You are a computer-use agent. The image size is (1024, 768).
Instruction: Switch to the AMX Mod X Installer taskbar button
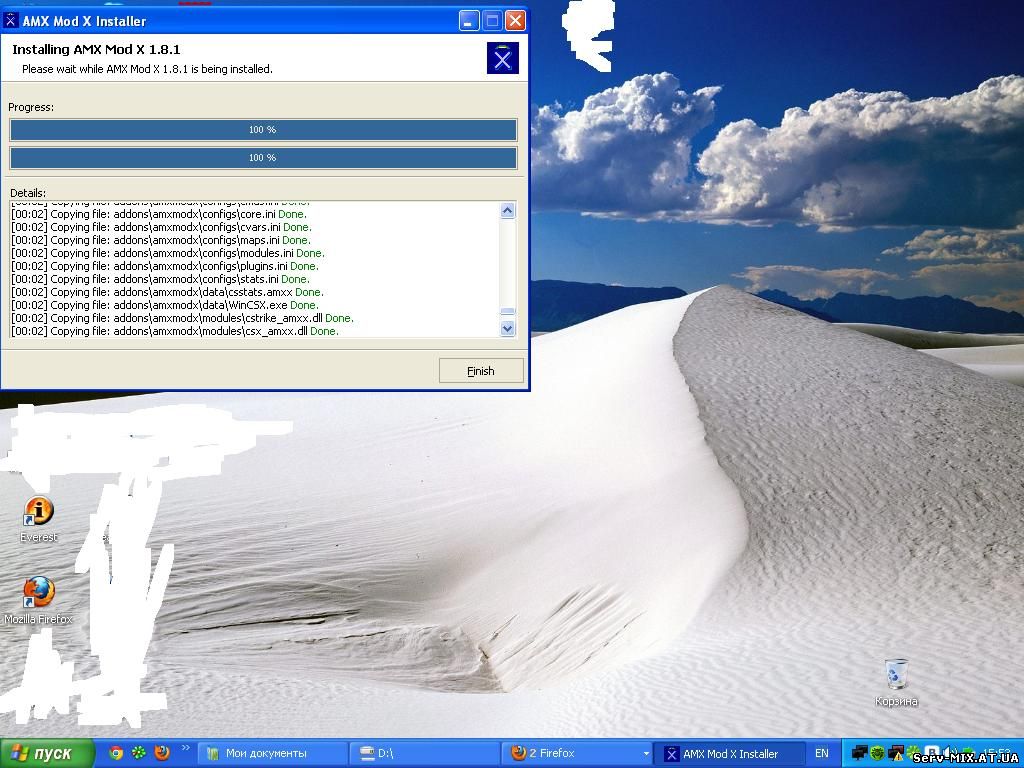(730, 753)
